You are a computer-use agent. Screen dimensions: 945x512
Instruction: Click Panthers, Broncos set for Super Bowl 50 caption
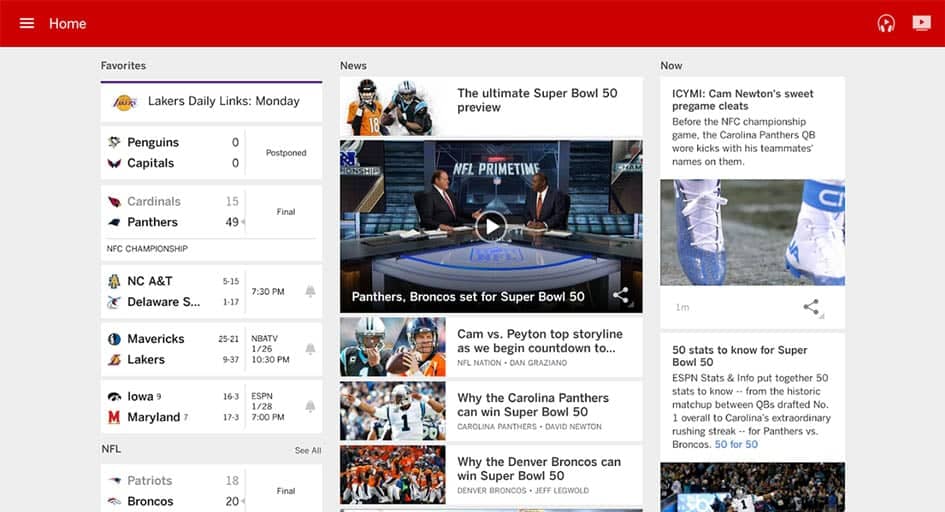tap(468, 296)
